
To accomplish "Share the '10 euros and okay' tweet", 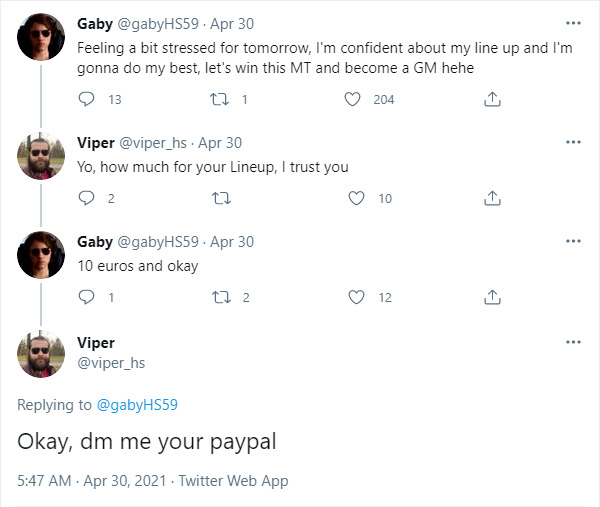I will [491, 297].
